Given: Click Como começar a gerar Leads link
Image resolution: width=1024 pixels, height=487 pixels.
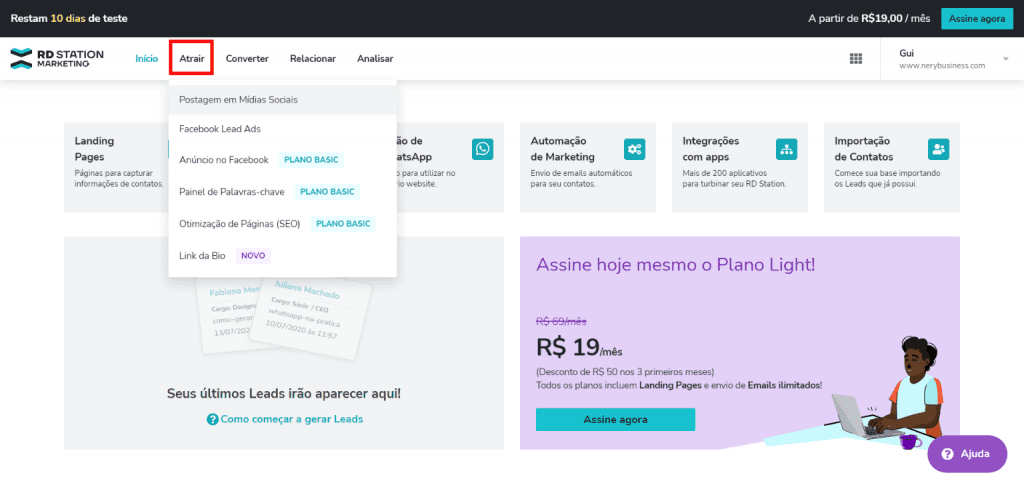Looking at the screenshot, I should tap(291, 419).
